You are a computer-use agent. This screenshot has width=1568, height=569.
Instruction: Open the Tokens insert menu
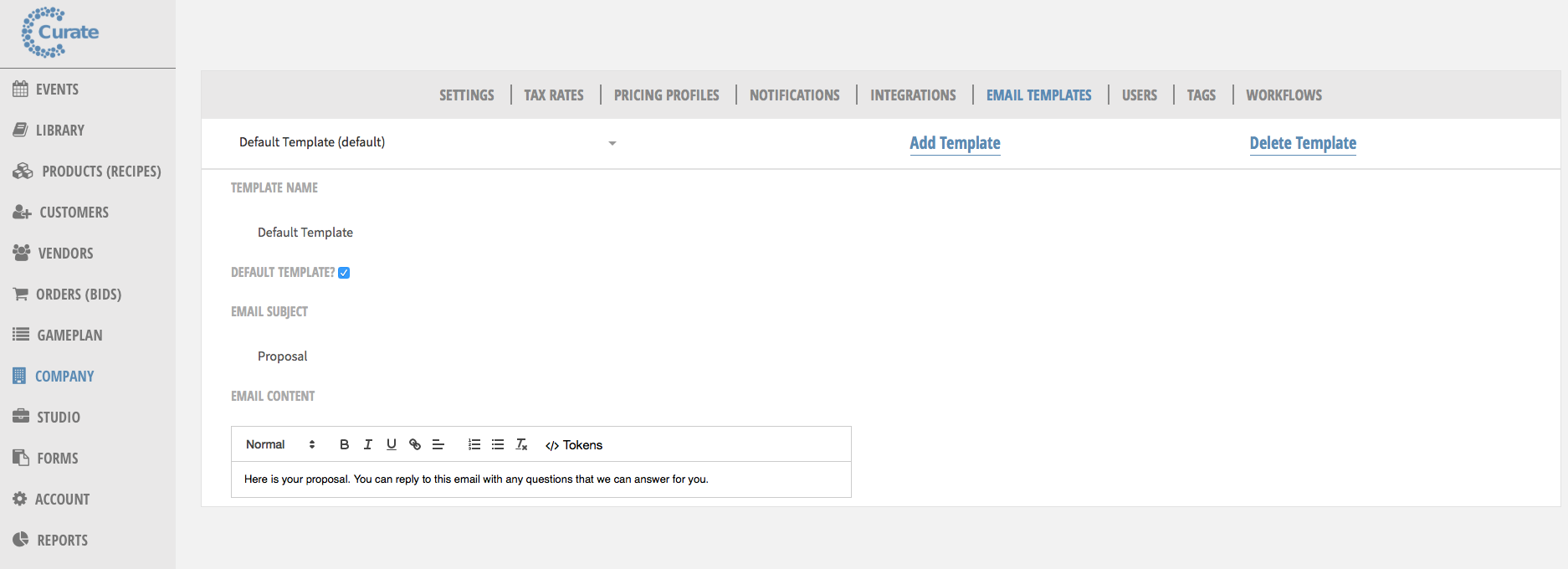574,445
